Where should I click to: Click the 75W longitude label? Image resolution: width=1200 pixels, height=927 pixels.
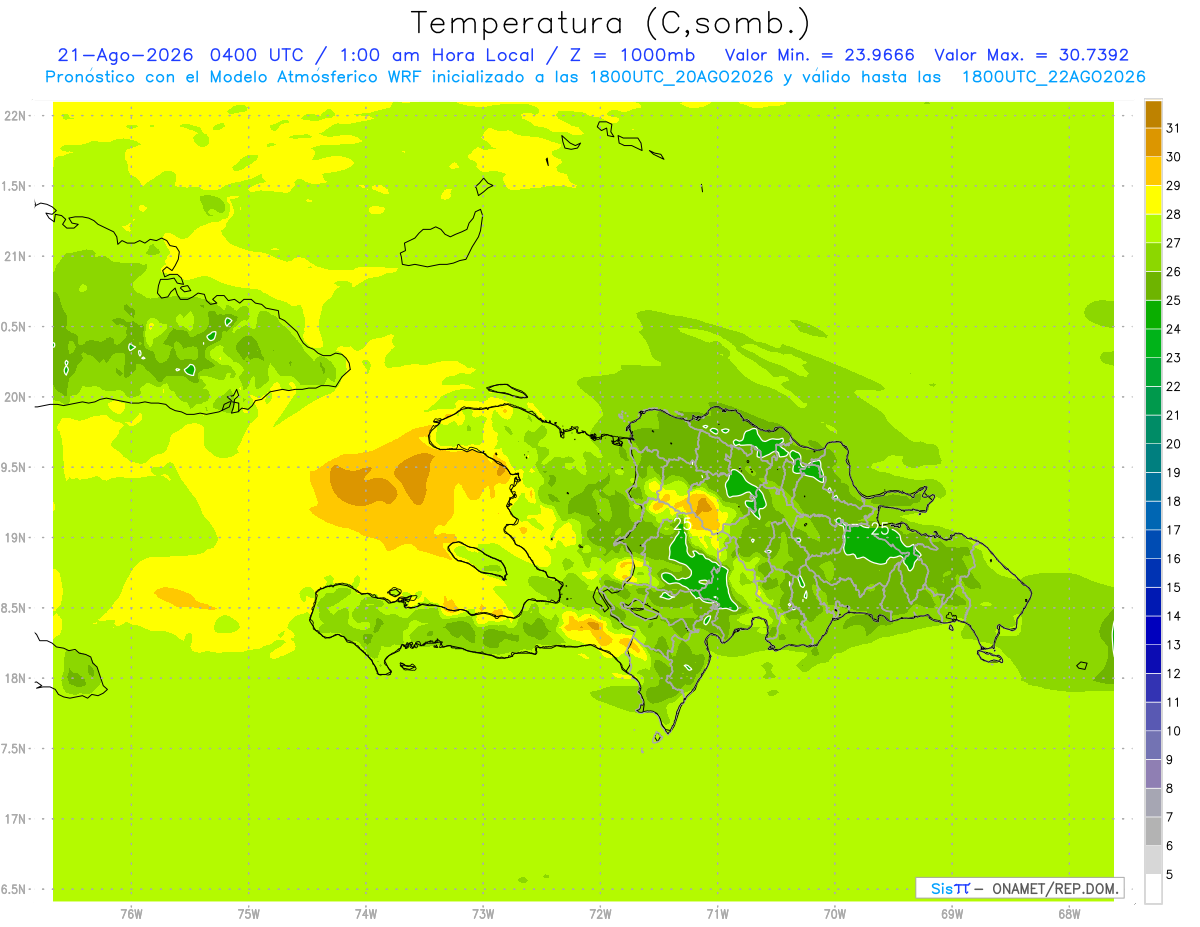point(249,913)
